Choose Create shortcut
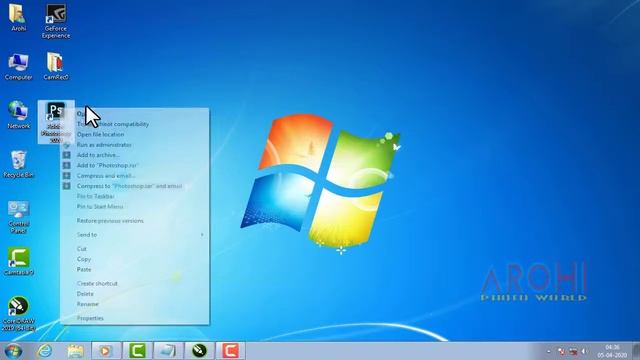The width and height of the screenshot is (640, 360). coord(135,283)
